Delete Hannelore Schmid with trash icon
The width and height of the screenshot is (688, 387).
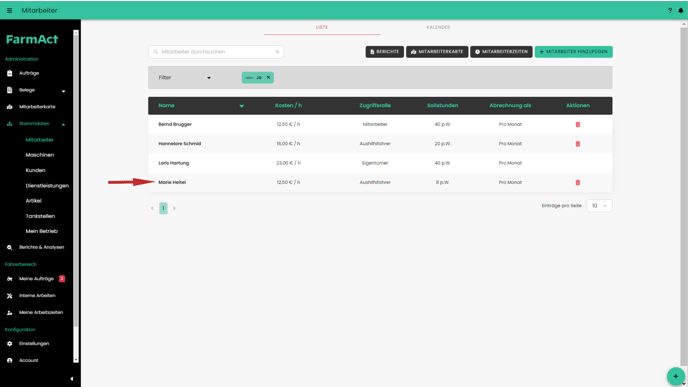click(x=577, y=144)
